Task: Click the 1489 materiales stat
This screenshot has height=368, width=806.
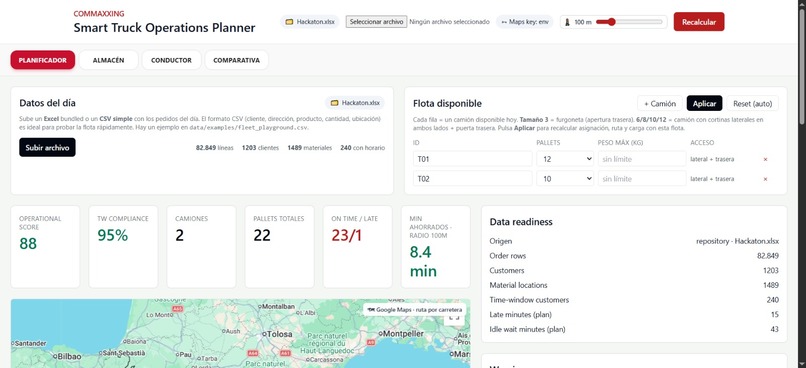Action: click(309, 148)
